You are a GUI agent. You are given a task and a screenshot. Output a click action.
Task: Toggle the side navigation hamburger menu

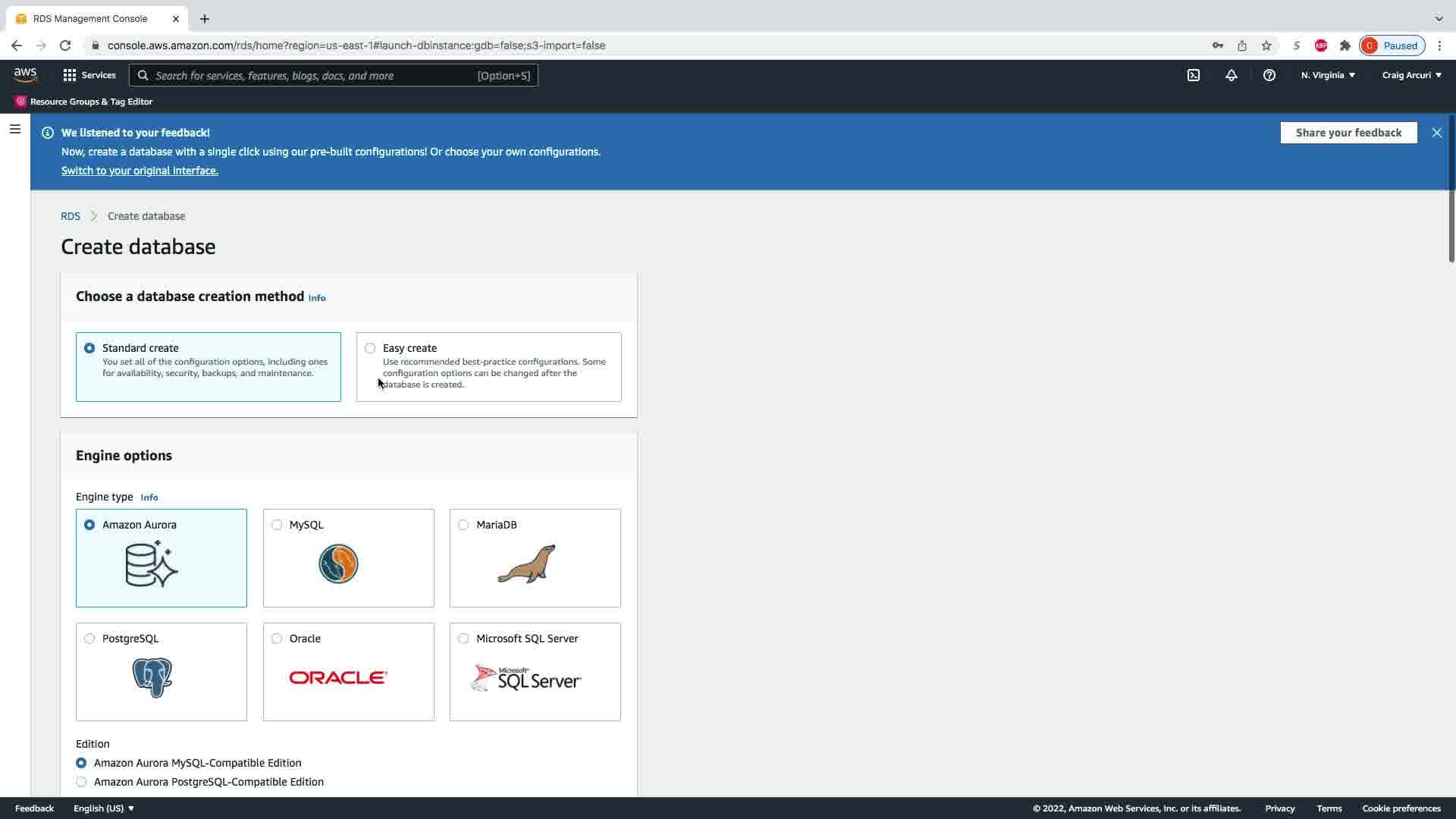point(14,129)
